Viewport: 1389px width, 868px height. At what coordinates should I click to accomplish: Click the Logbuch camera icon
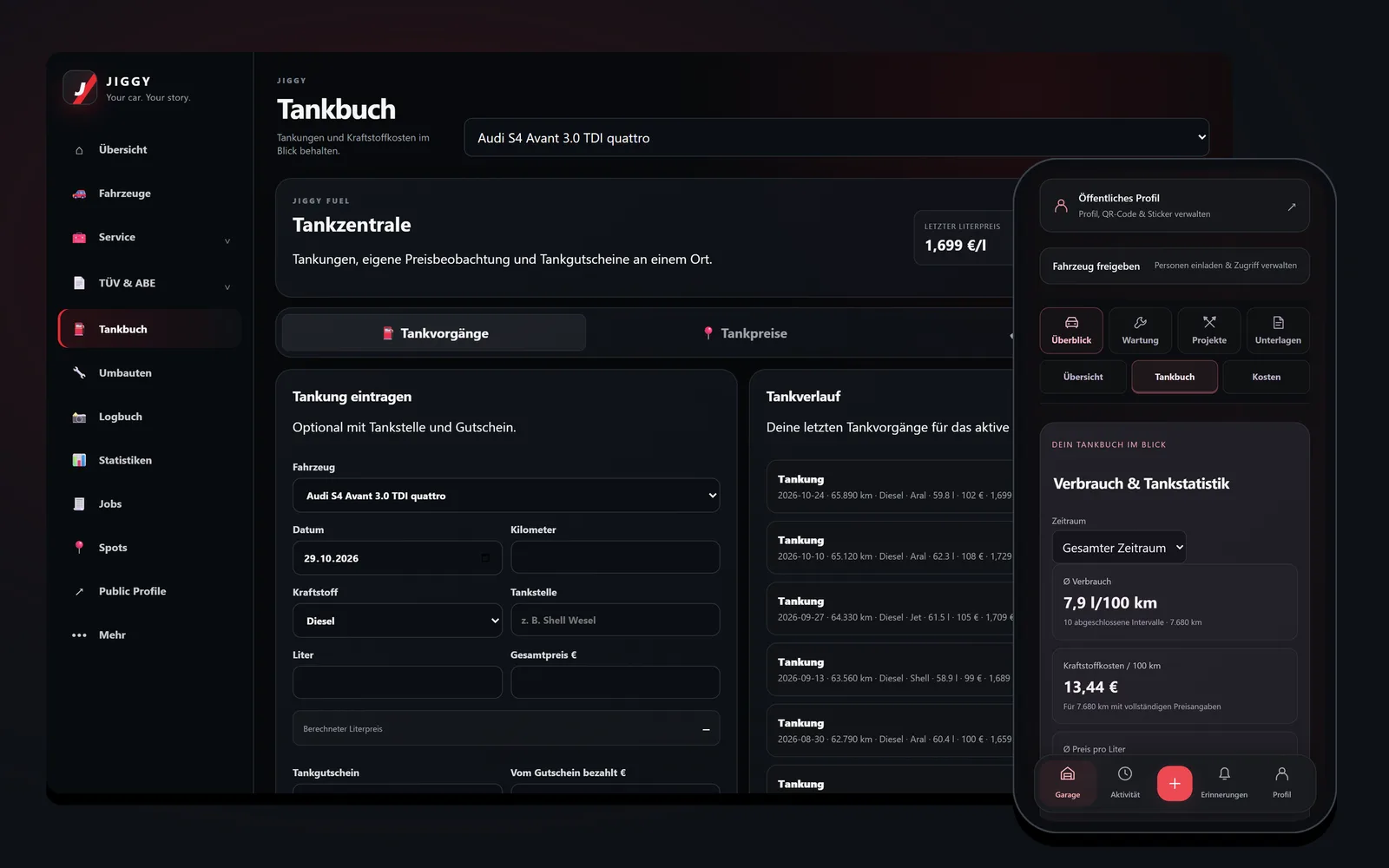click(79, 417)
